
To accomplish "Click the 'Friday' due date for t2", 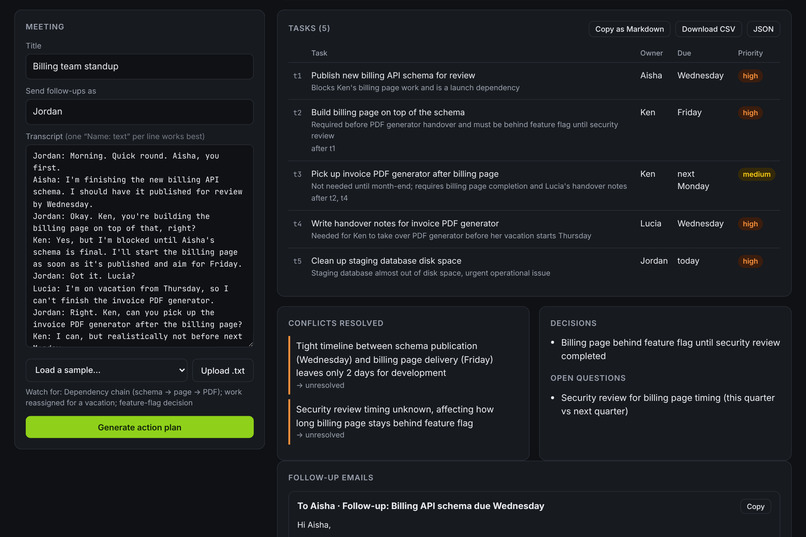I will point(689,113).
